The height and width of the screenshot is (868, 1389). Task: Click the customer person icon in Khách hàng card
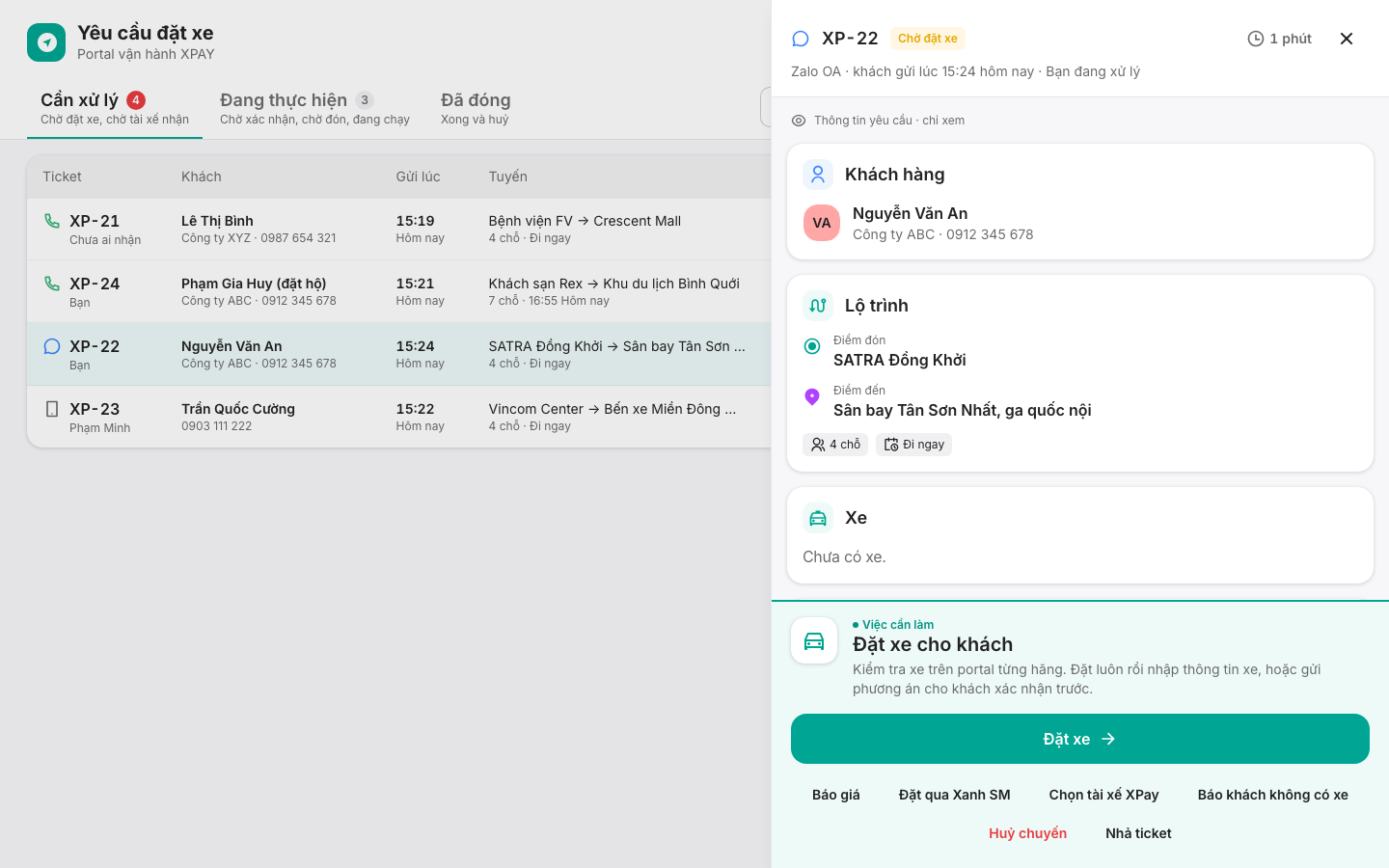pyautogui.click(x=818, y=175)
